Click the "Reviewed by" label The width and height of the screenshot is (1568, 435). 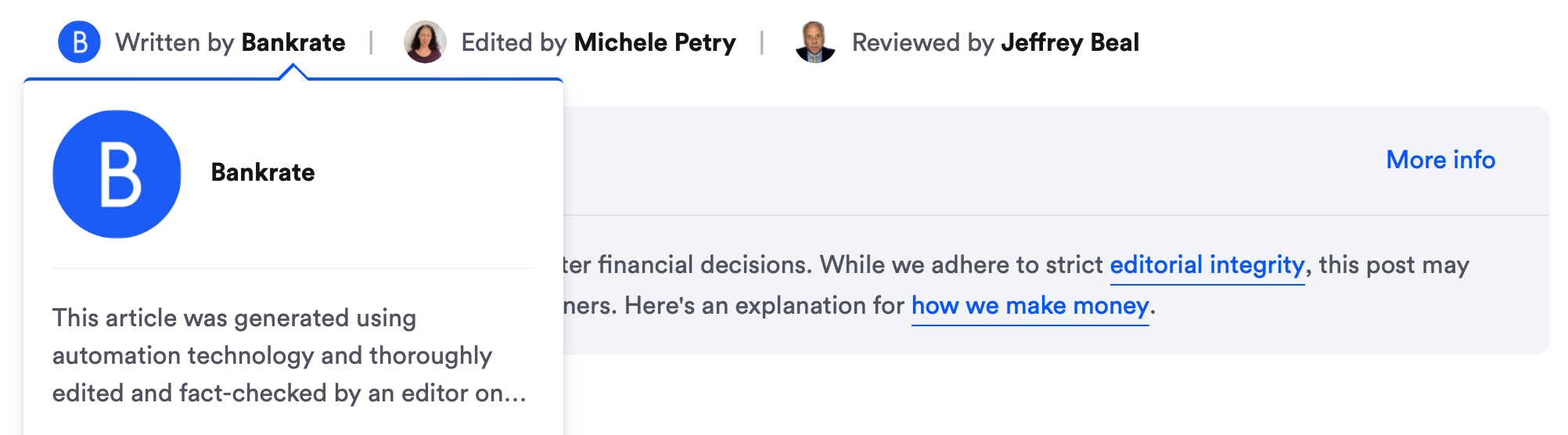(x=922, y=42)
